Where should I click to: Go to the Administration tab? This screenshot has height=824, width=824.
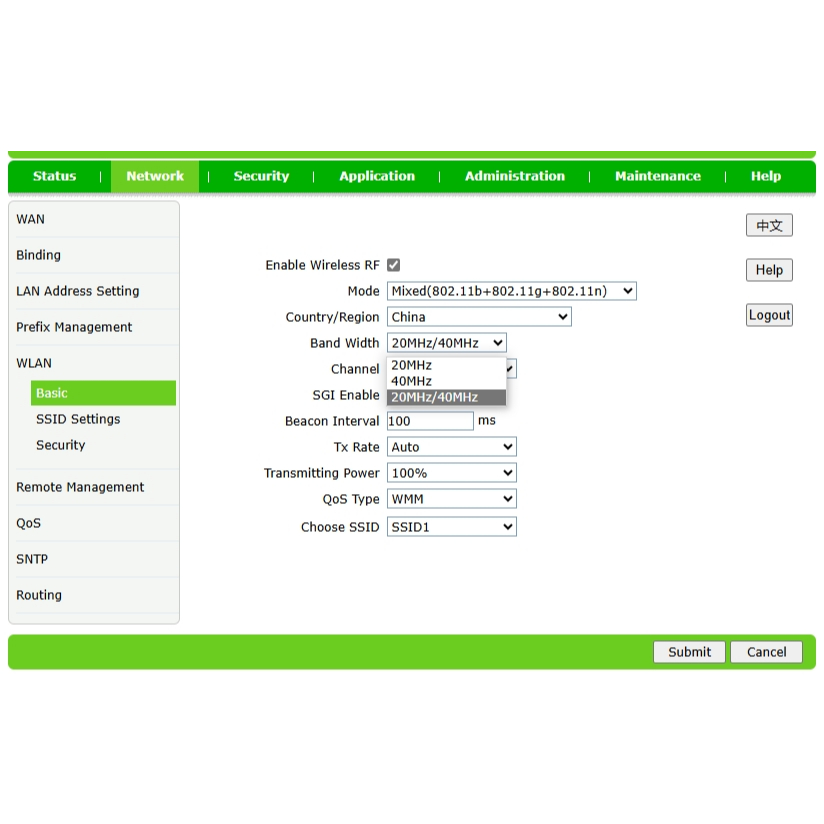514,176
